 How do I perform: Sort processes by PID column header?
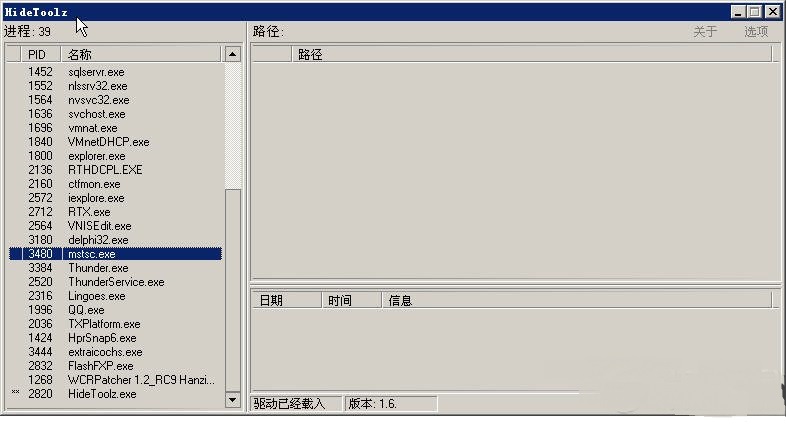pos(41,54)
